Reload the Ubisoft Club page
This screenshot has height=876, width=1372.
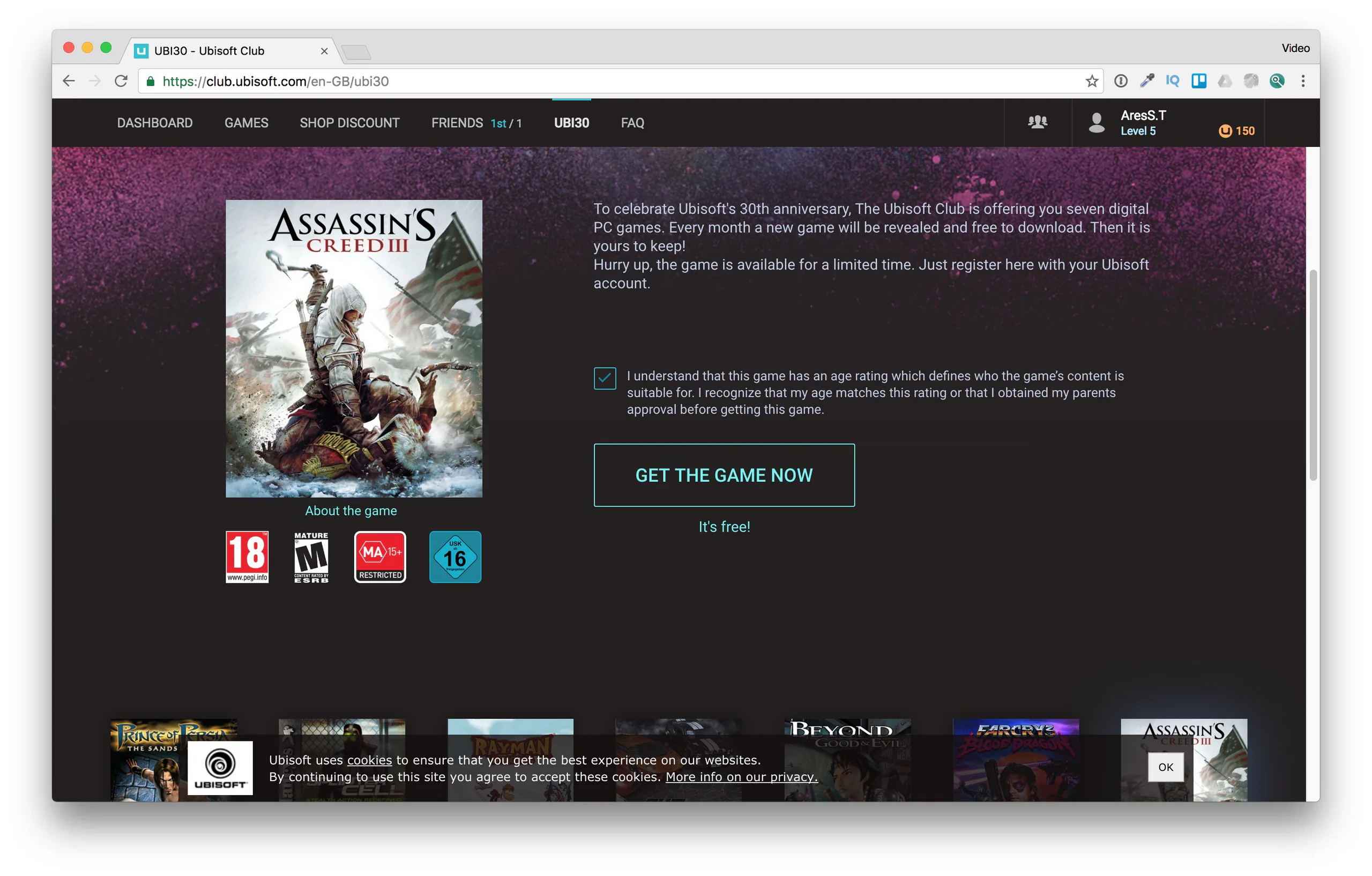[121, 81]
